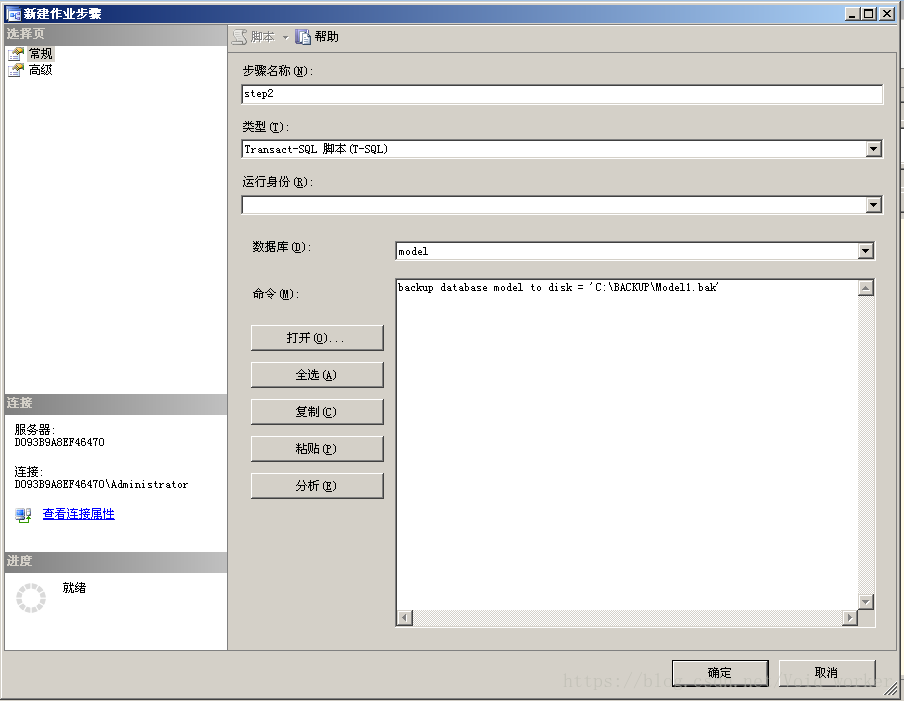Click the down arrow on command scrollbar
904x701 pixels.
(x=865, y=603)
